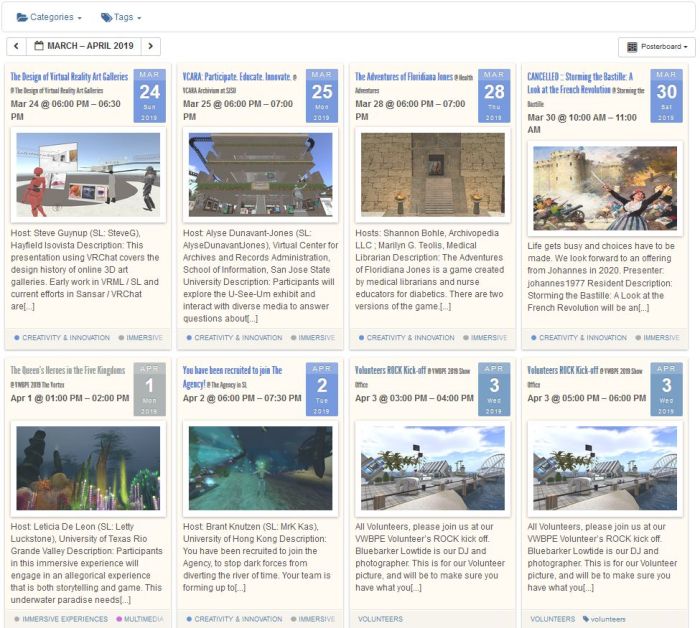Open 'The Adventures of Floridiana Jones' event
This screenshot has width=700, height=628.
404,76
